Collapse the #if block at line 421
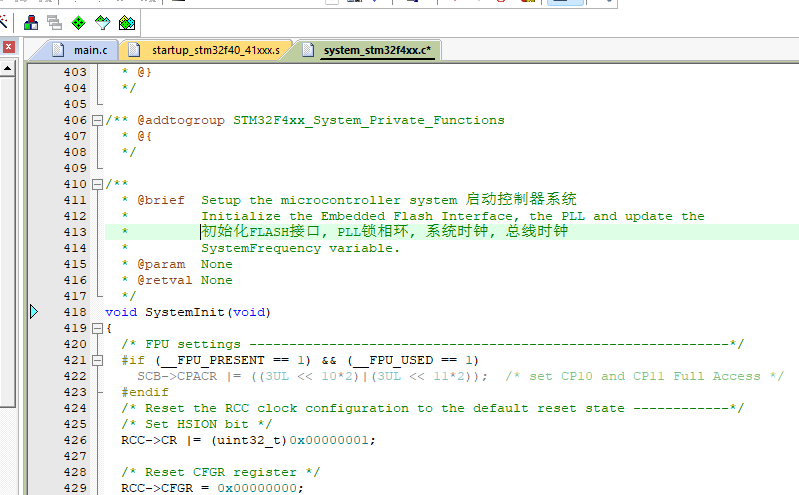 pos(97,360)
